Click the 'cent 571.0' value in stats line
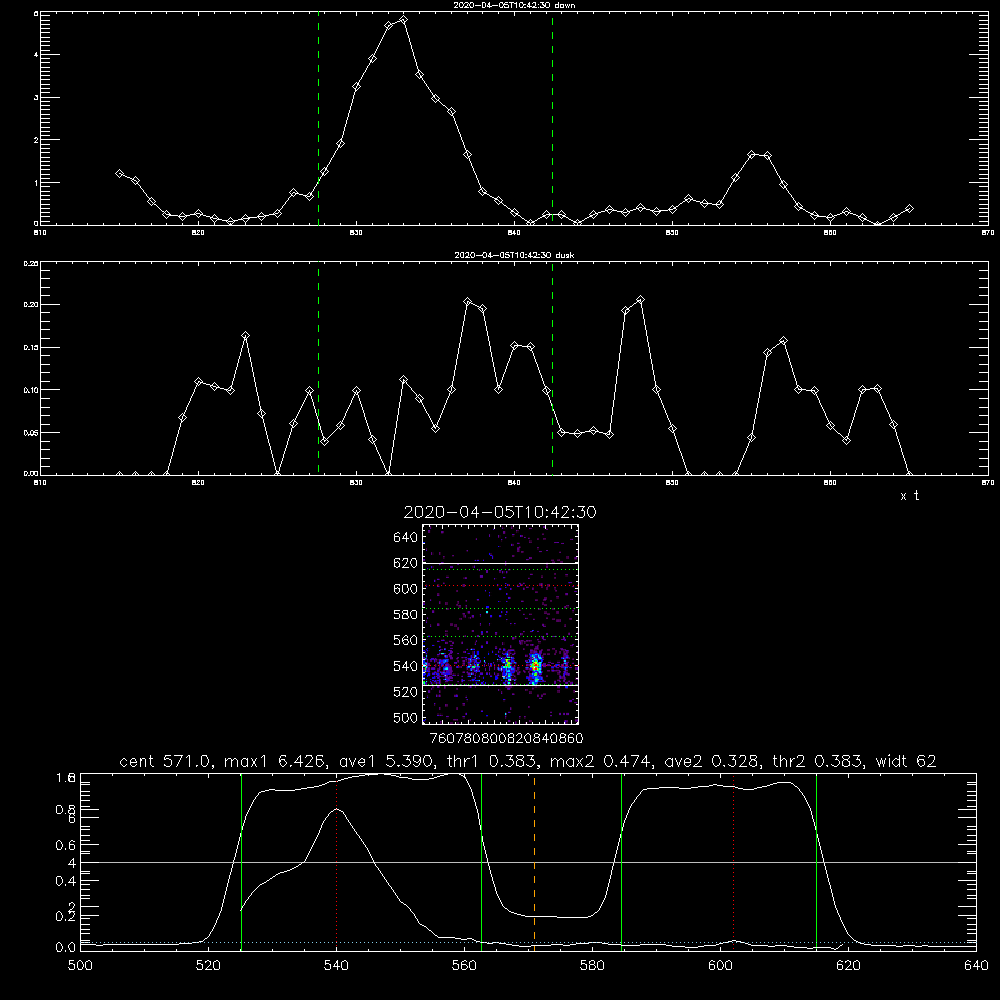The image size is (1000, 1000). click(x=168, y=761)
